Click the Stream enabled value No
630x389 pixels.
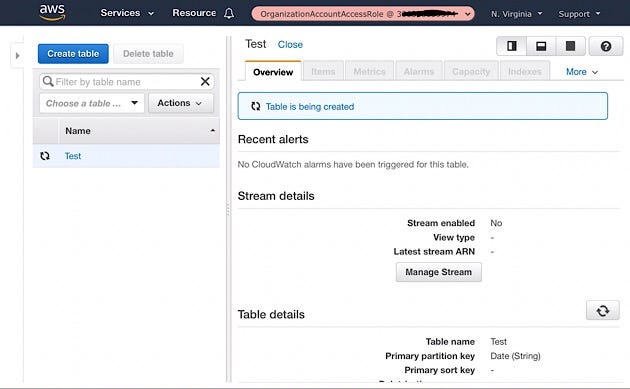click(496, 223)
